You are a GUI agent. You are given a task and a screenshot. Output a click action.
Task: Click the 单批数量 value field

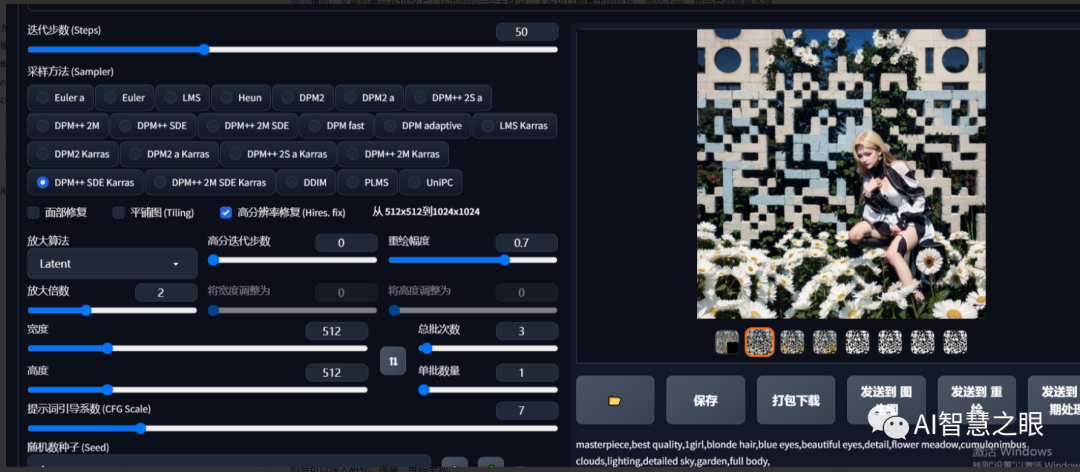pyautogui.click(x=527, y=373)
